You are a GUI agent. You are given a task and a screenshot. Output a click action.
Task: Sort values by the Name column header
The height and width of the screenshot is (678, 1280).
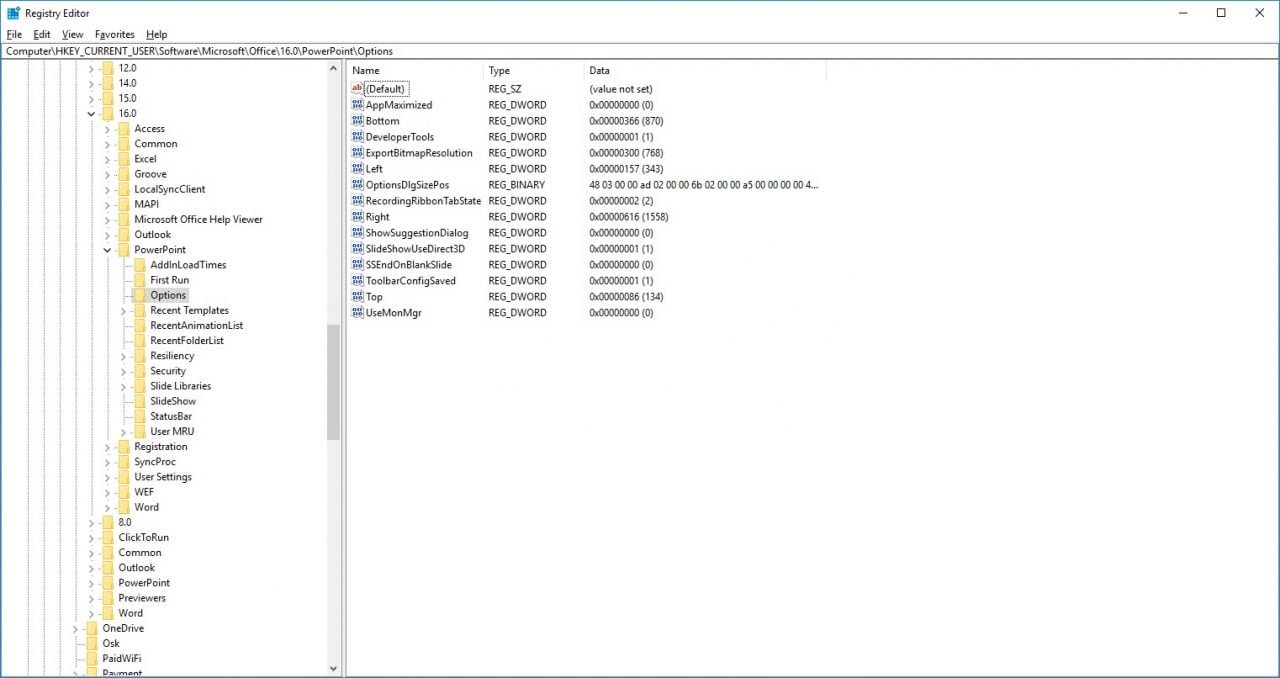[x=415, y=71]
